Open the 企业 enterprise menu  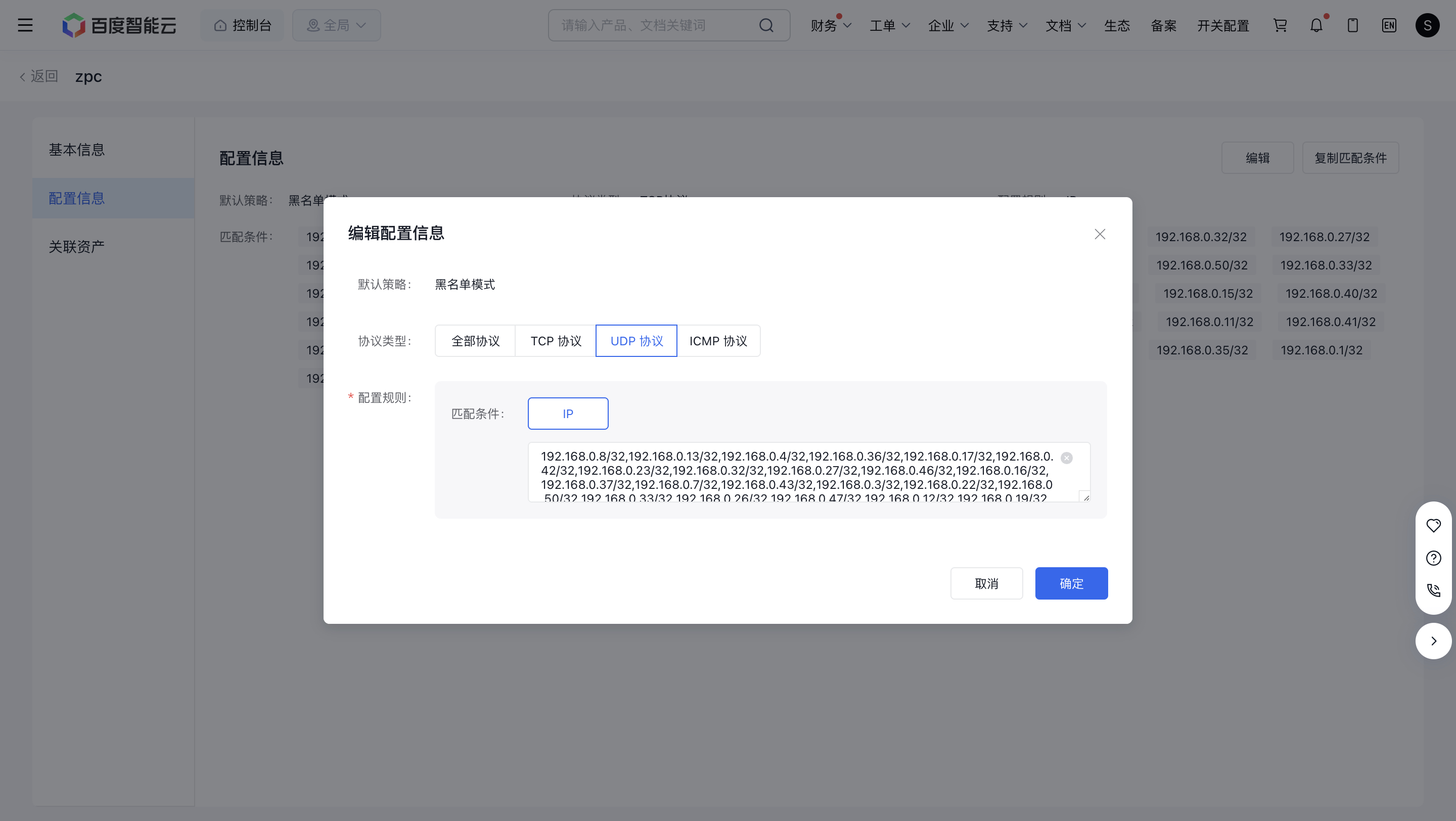(x=948, y=25)
